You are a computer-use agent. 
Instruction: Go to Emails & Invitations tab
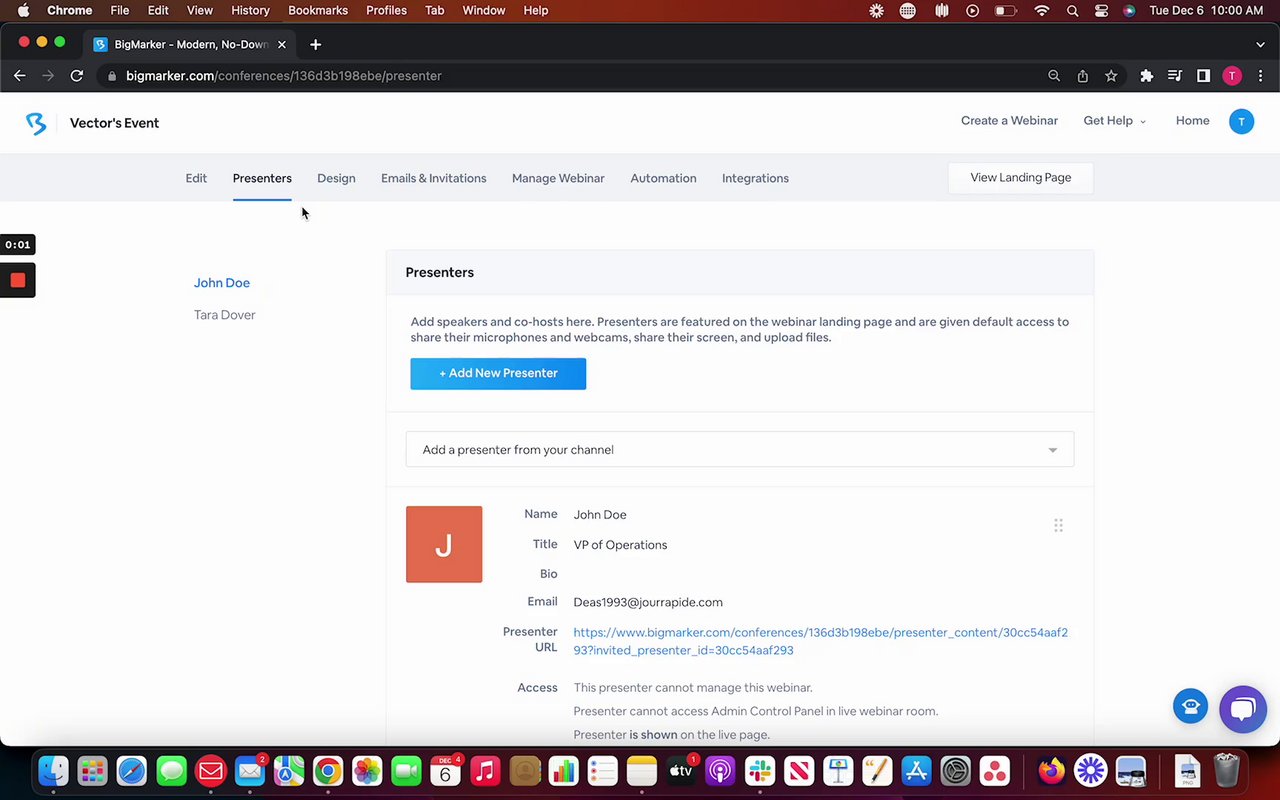click(x=433, y=178)
